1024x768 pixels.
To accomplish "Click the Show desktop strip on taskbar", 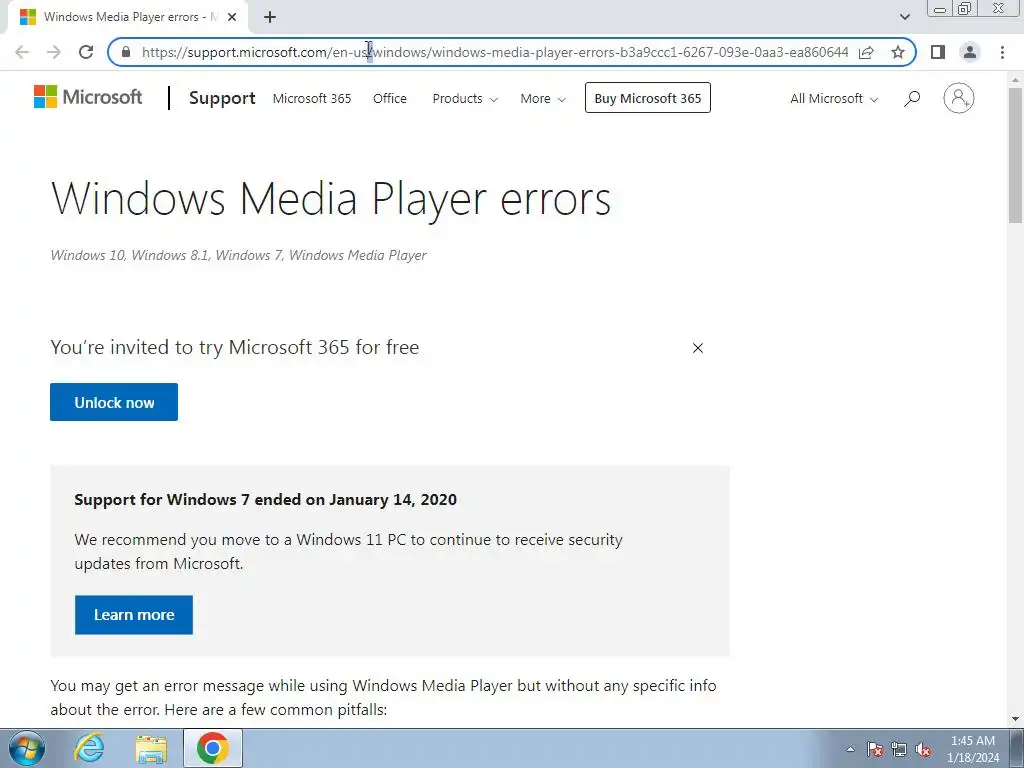I will click(x=1017, y=748).
